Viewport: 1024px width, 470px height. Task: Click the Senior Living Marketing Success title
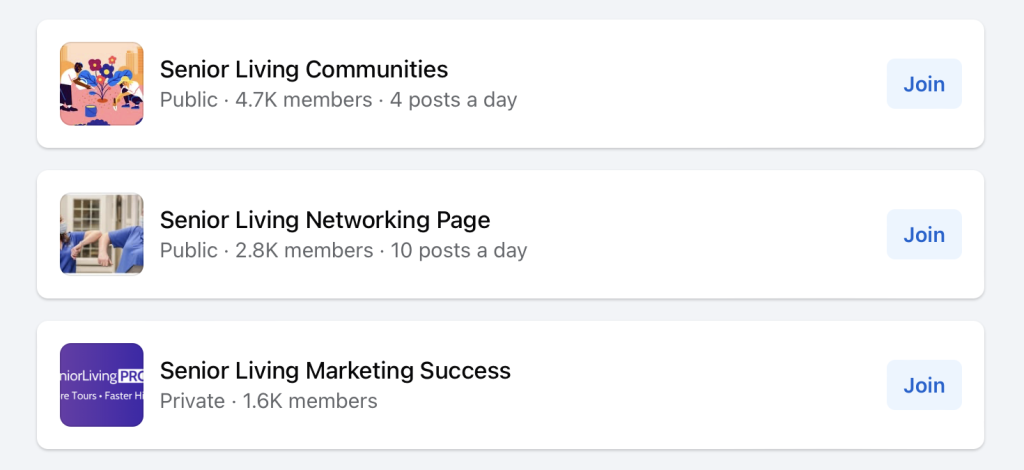coord(335,371)
